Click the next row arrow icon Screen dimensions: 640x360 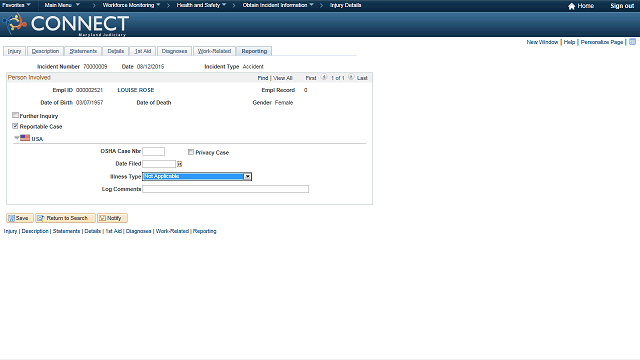click(x=351, y=77)
